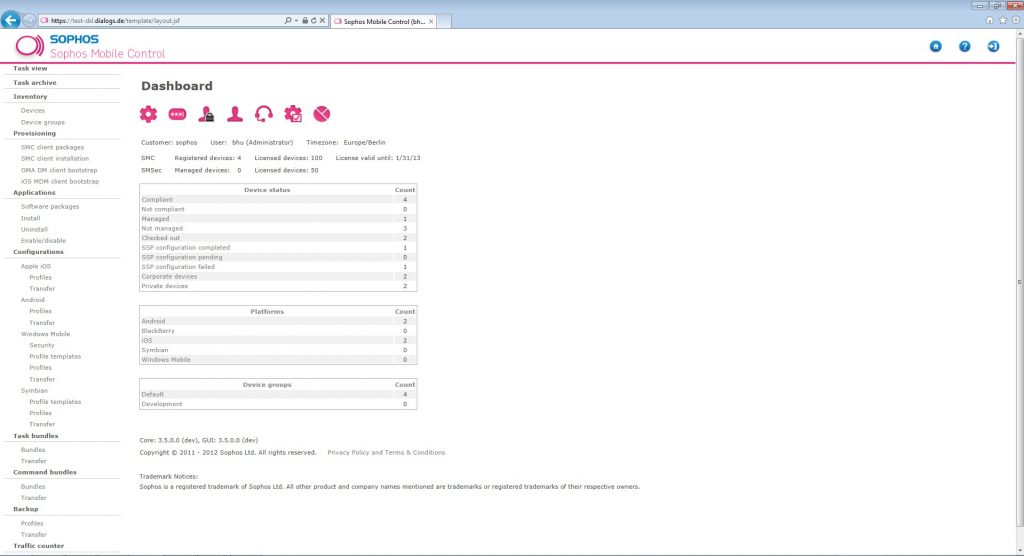1024x556 pixels.
Task: Go back with browser back arrow
Action: click(x=10, y=20)
